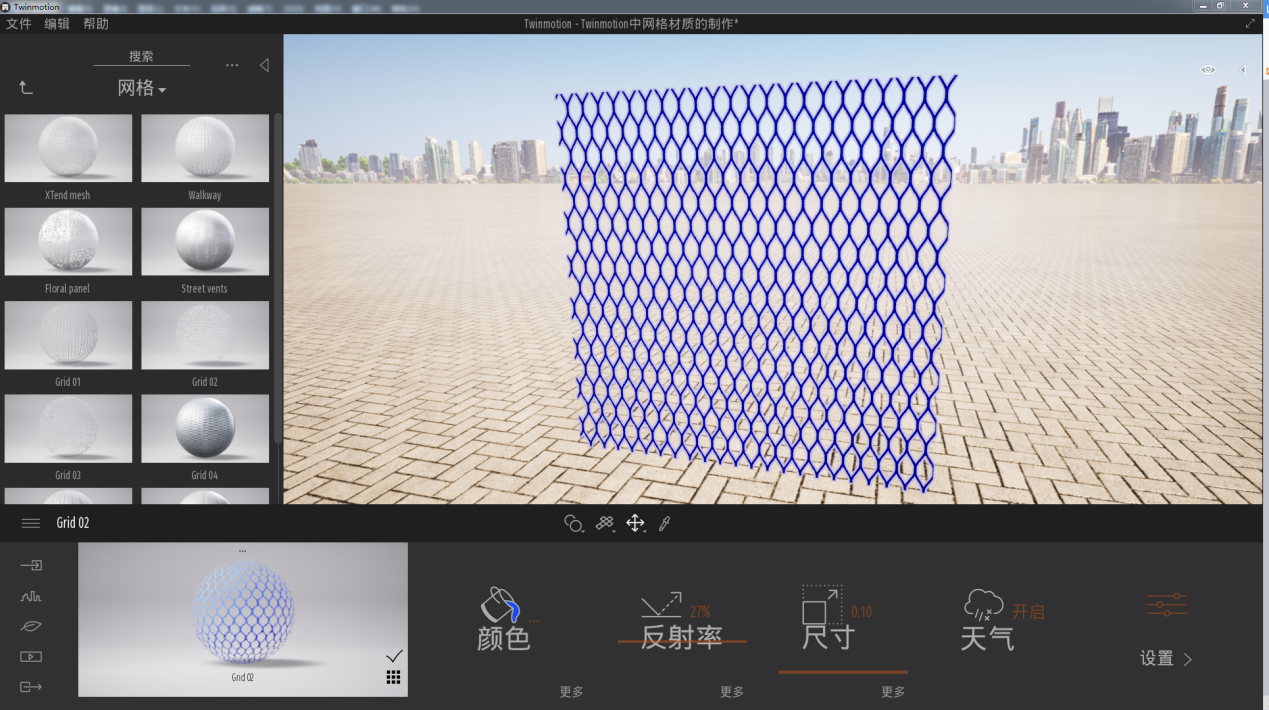Go back up in material library
The height and width of the screenshot is (710, 1269).
[x=26, y=88]
